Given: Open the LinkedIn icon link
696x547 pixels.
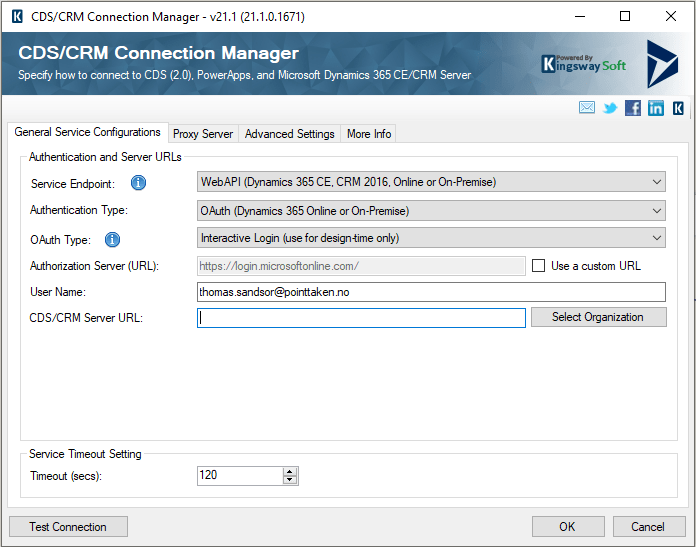Looking at the screenshot, I should 656,108.
